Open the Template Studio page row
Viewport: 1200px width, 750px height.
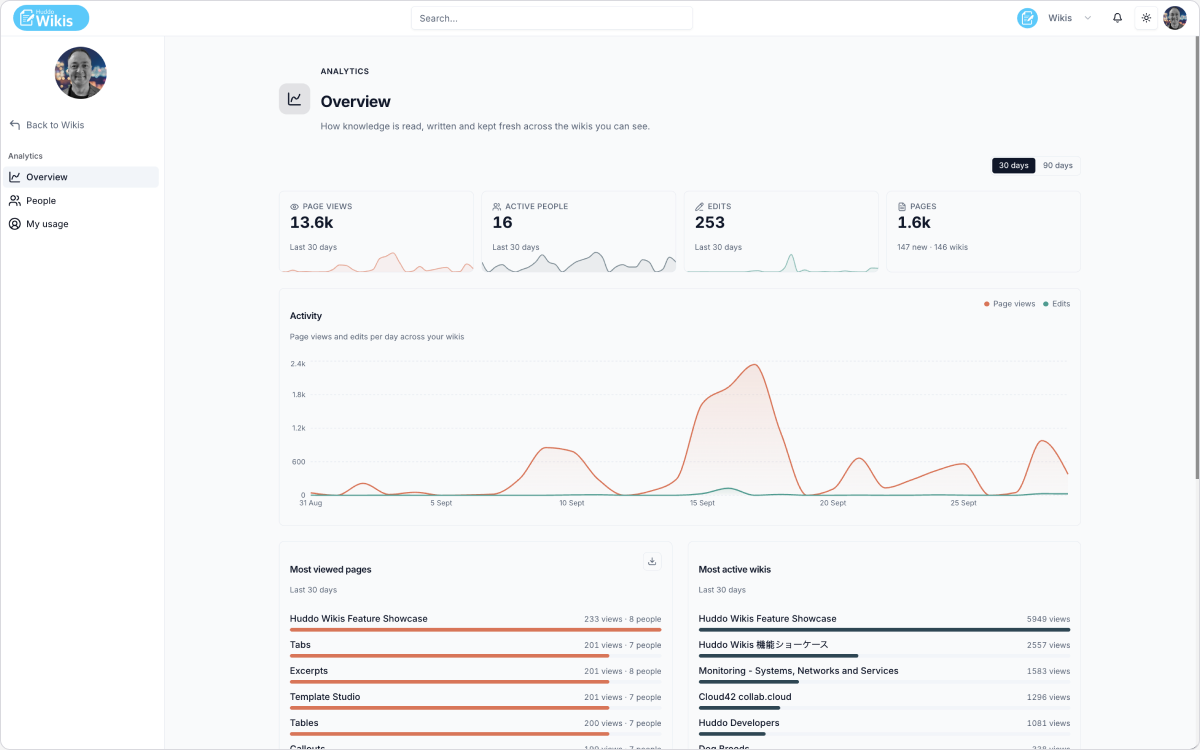pyautogui.click(x=475, y=701)
